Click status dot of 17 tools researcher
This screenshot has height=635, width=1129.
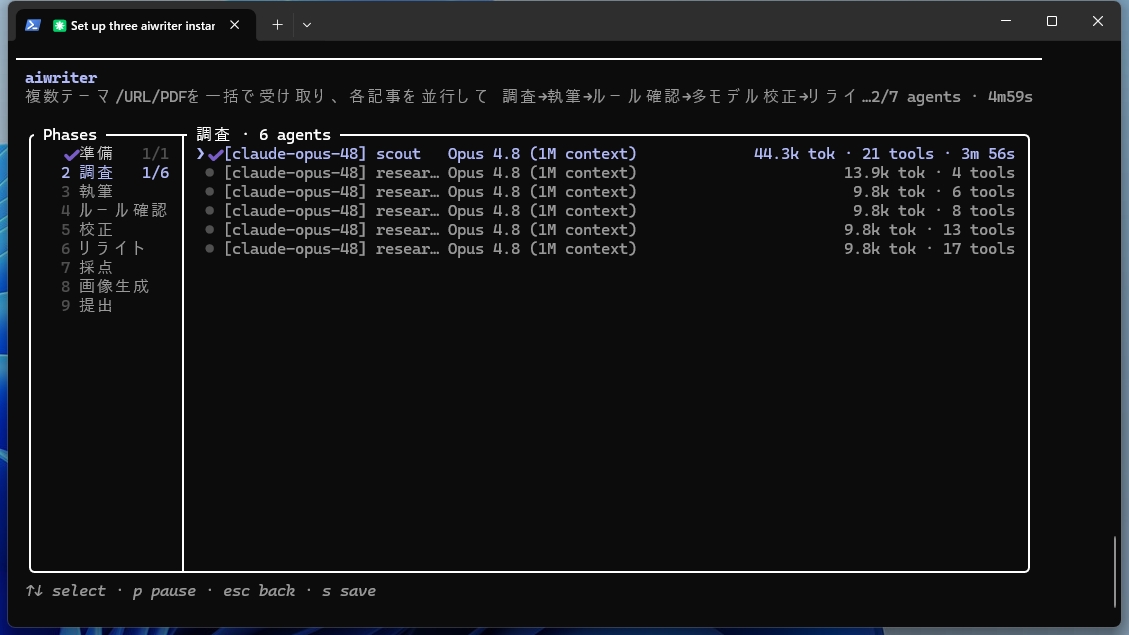(210, 248)
